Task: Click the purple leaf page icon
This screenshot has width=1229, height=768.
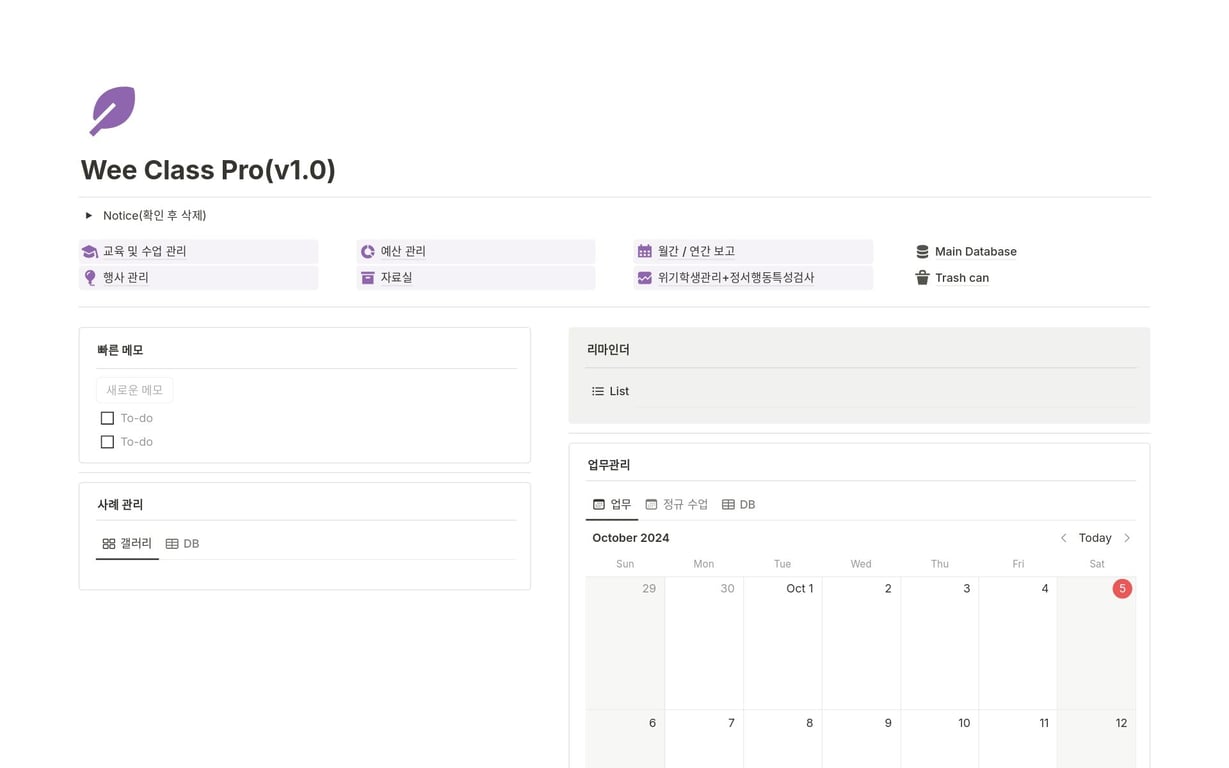Action: 112,110
